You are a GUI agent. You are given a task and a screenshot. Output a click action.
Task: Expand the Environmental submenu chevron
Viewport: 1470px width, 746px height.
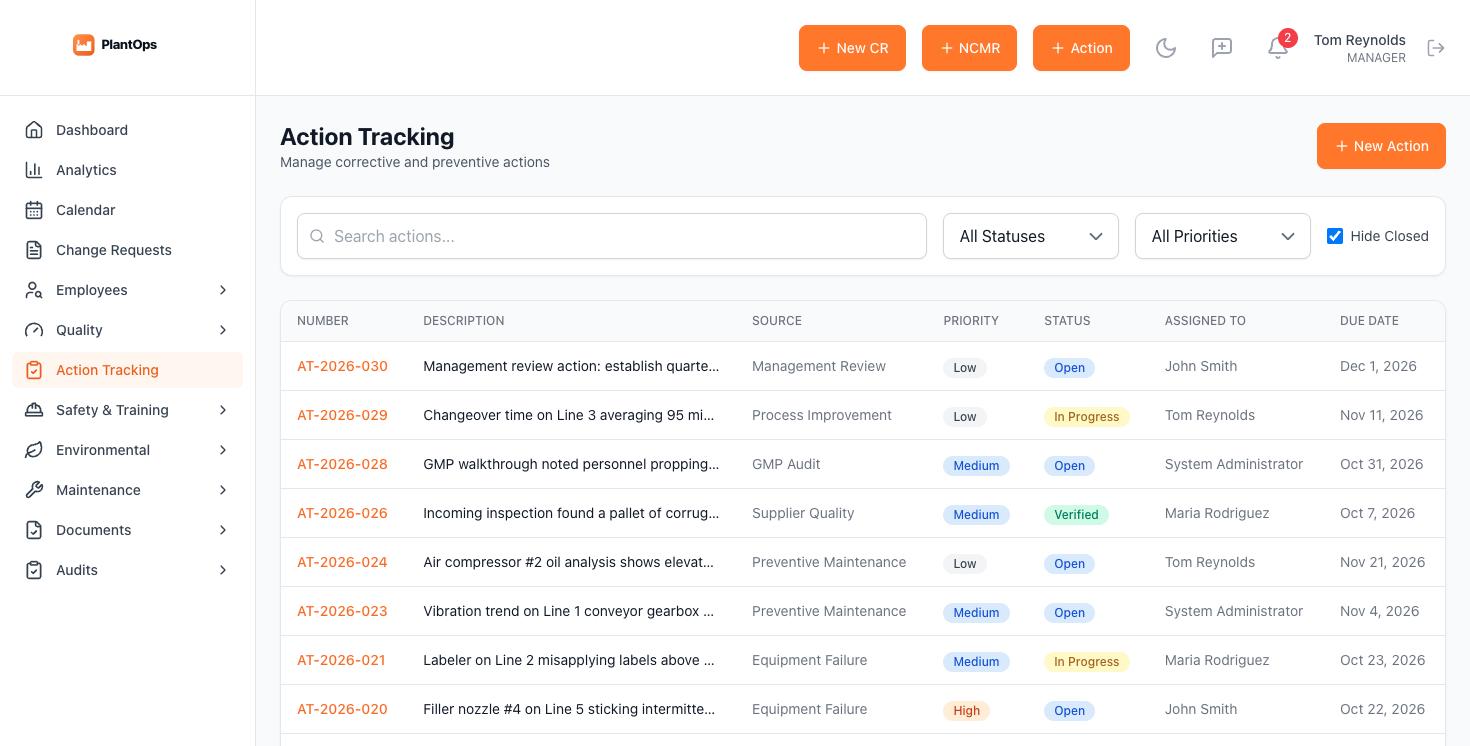(223, 450)
